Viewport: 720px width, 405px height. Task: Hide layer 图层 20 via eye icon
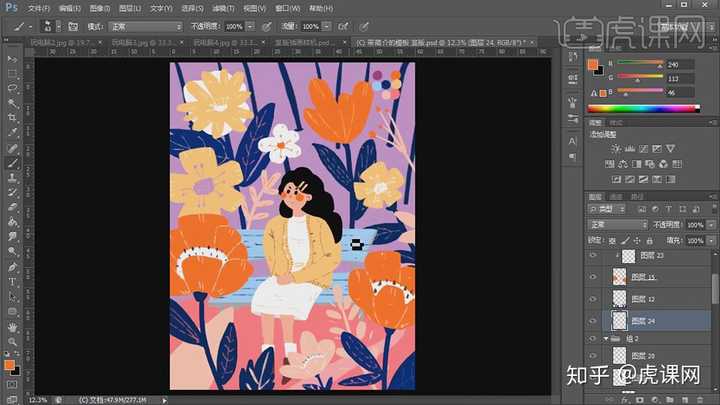point(593,356)
